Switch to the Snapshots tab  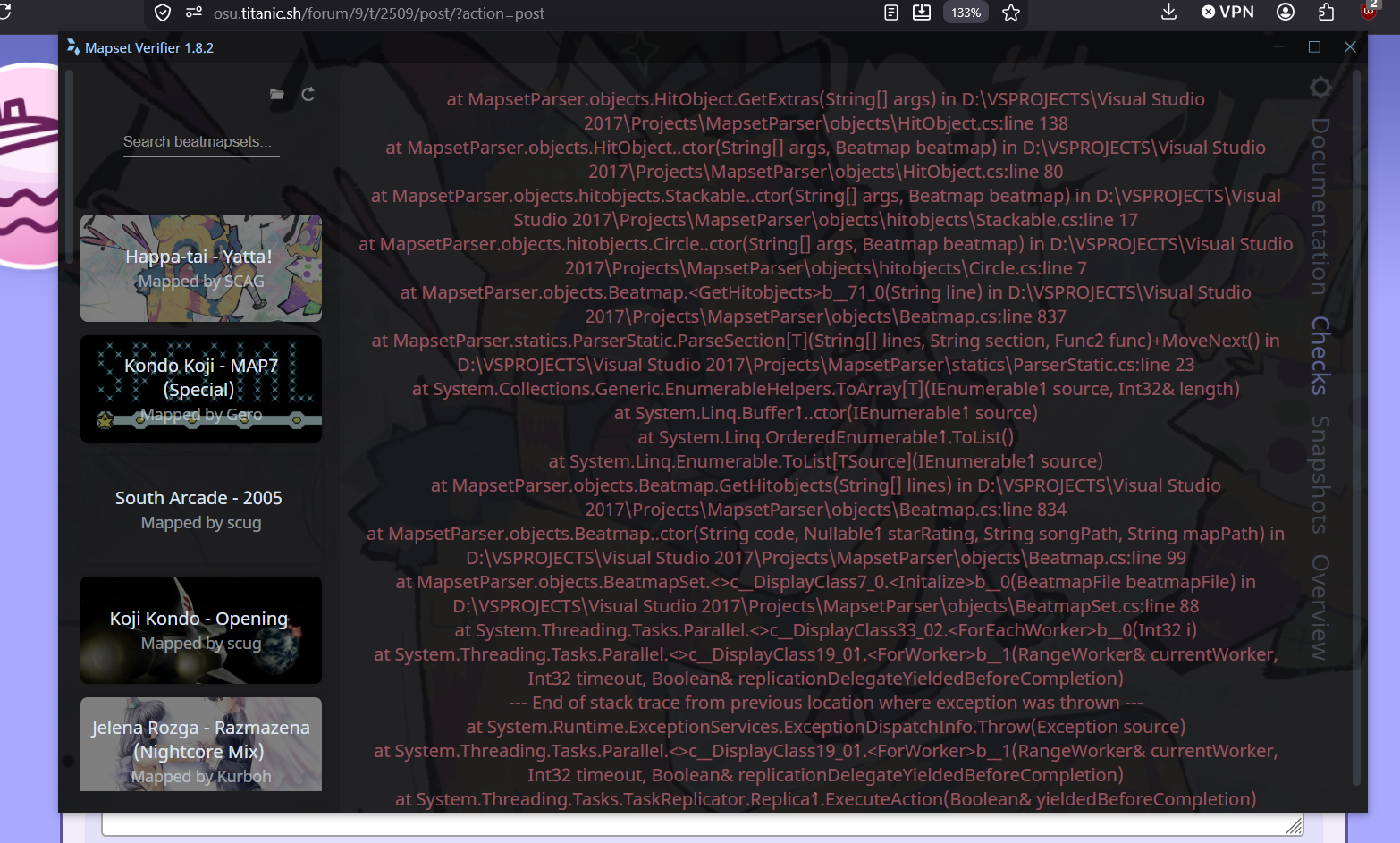(x=1320, y=475)
